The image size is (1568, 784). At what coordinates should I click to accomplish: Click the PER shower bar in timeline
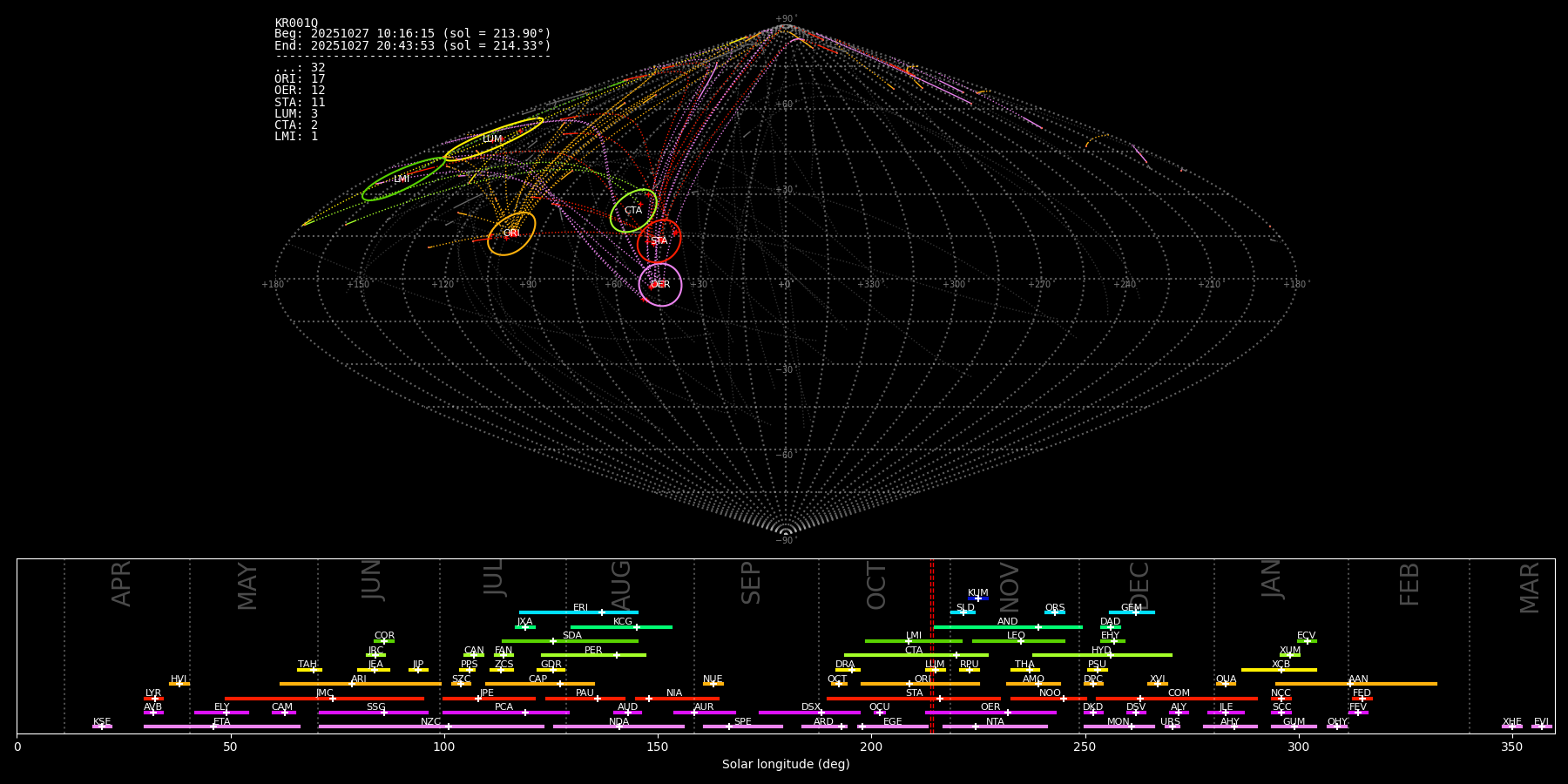coord(593,655)
